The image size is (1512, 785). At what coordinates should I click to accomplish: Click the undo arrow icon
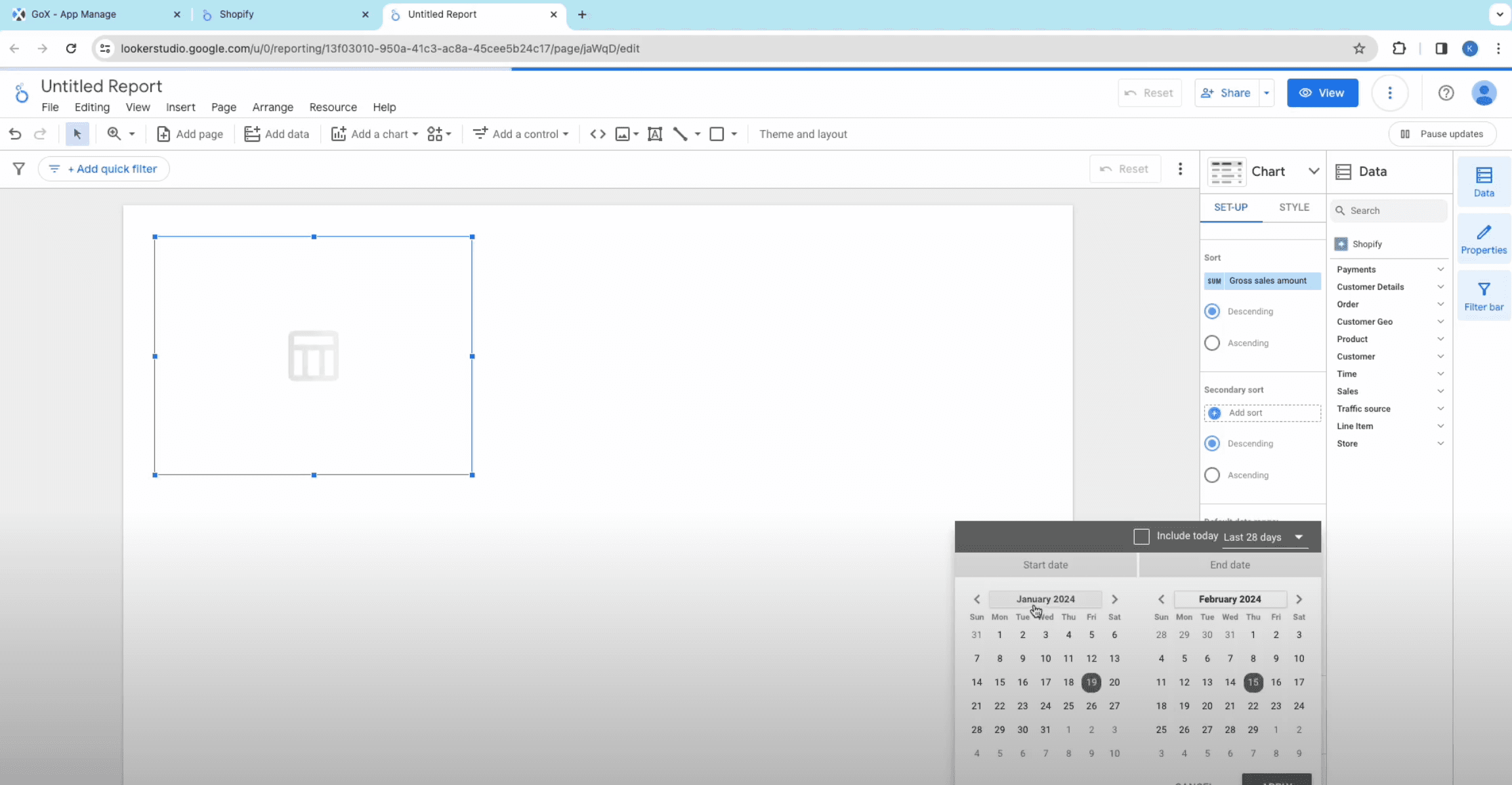(x=15, y=134)
